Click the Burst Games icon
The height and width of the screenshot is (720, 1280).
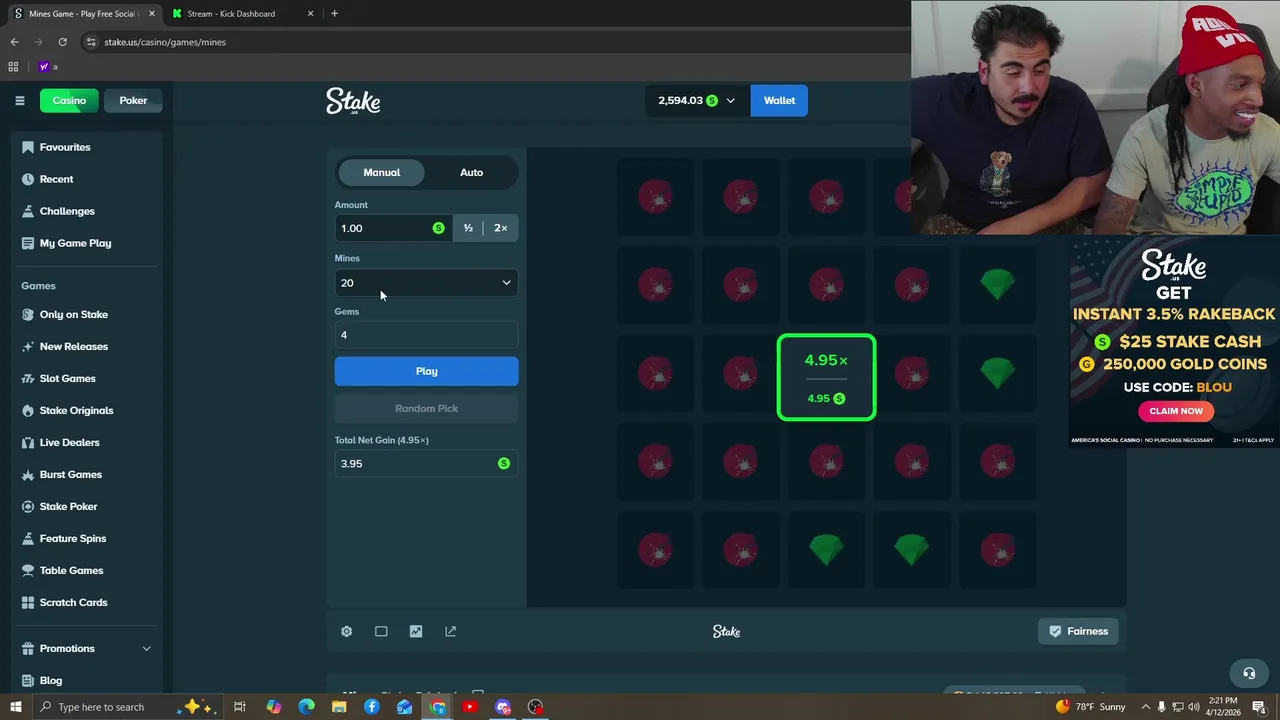point(28,474)
